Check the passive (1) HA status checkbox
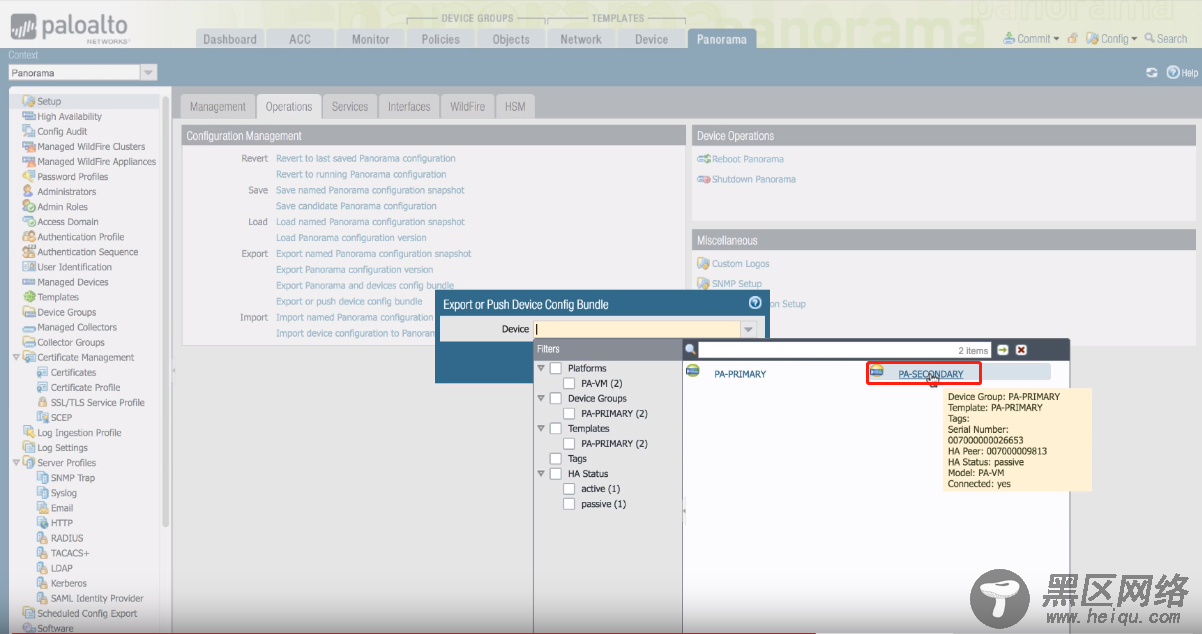The image size is (1202, 634). coord(569,504)
